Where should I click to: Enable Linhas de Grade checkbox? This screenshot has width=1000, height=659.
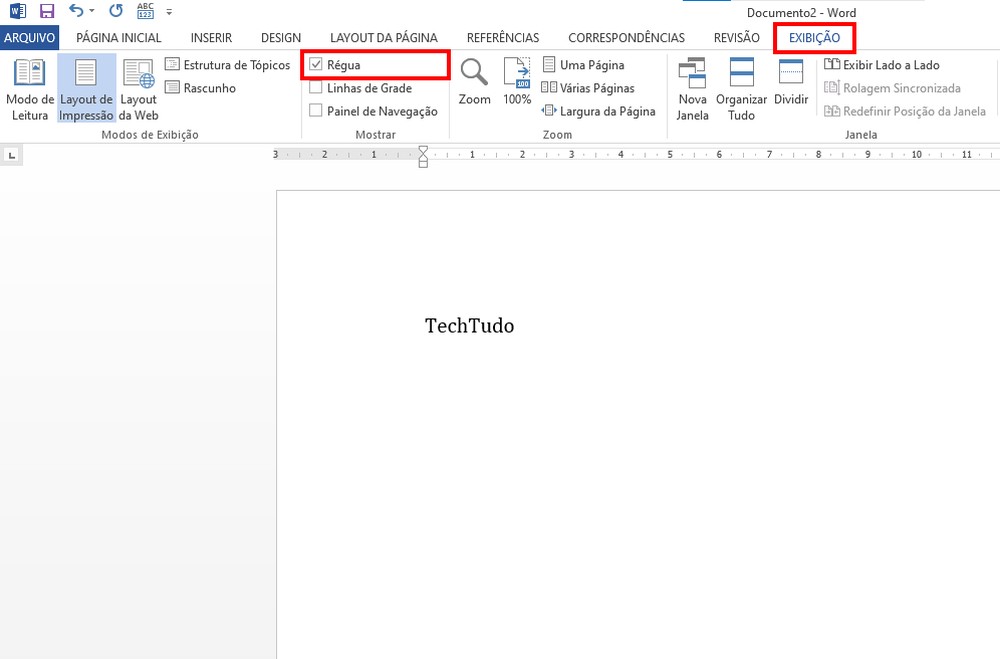pos(316,87)
